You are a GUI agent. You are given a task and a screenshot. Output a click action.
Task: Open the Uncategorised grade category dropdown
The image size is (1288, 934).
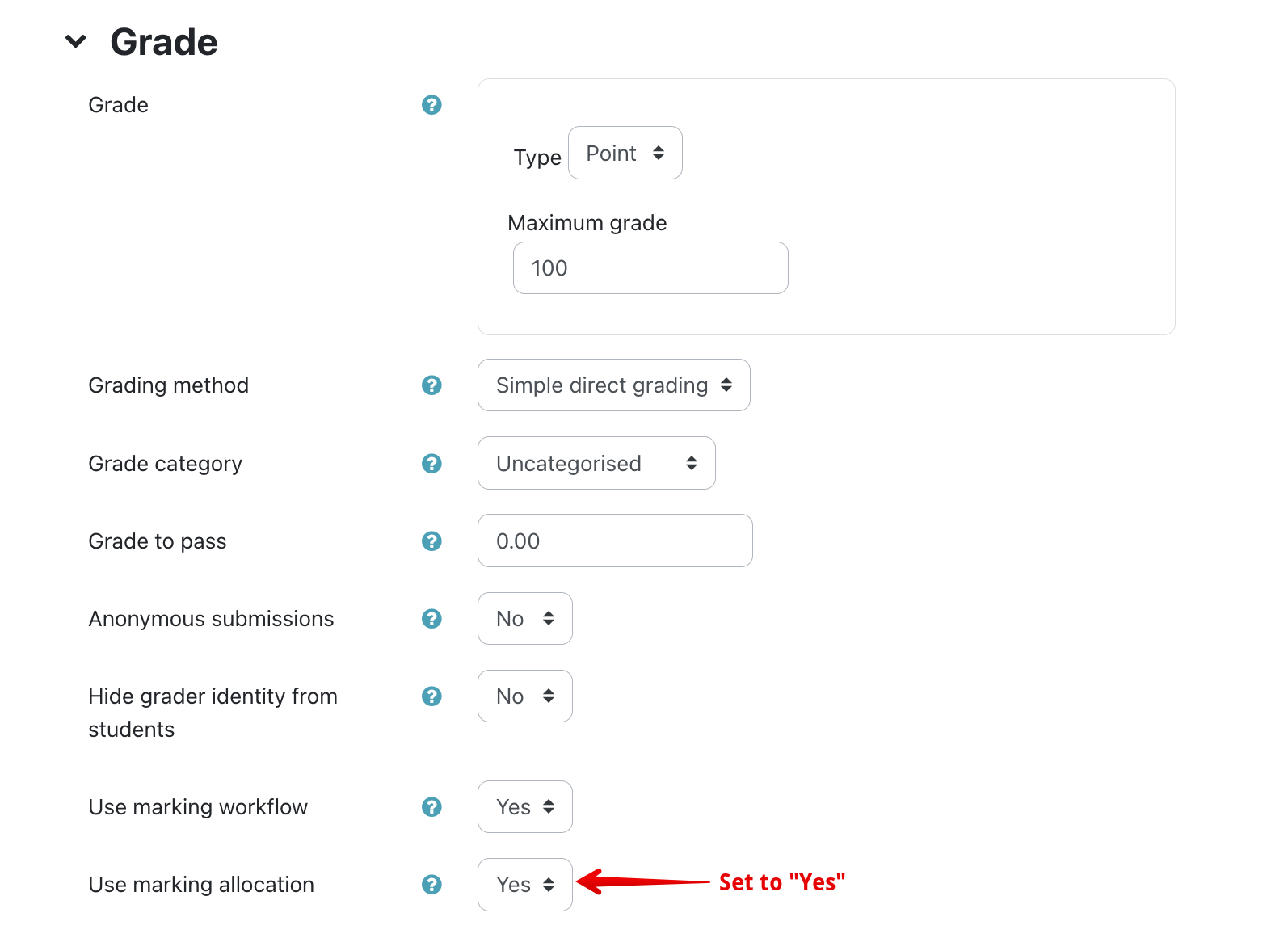(596, 463)
